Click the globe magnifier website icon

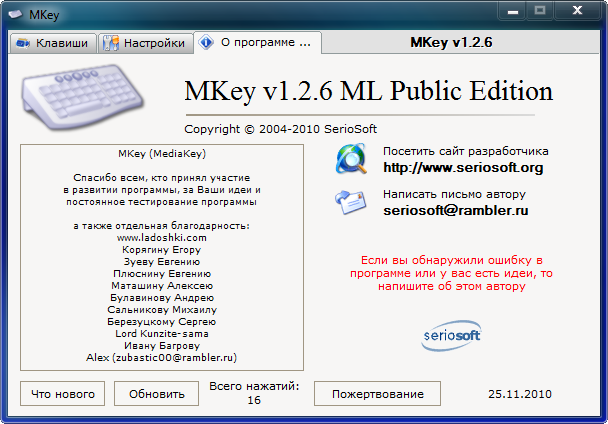(x=351, y=159)
